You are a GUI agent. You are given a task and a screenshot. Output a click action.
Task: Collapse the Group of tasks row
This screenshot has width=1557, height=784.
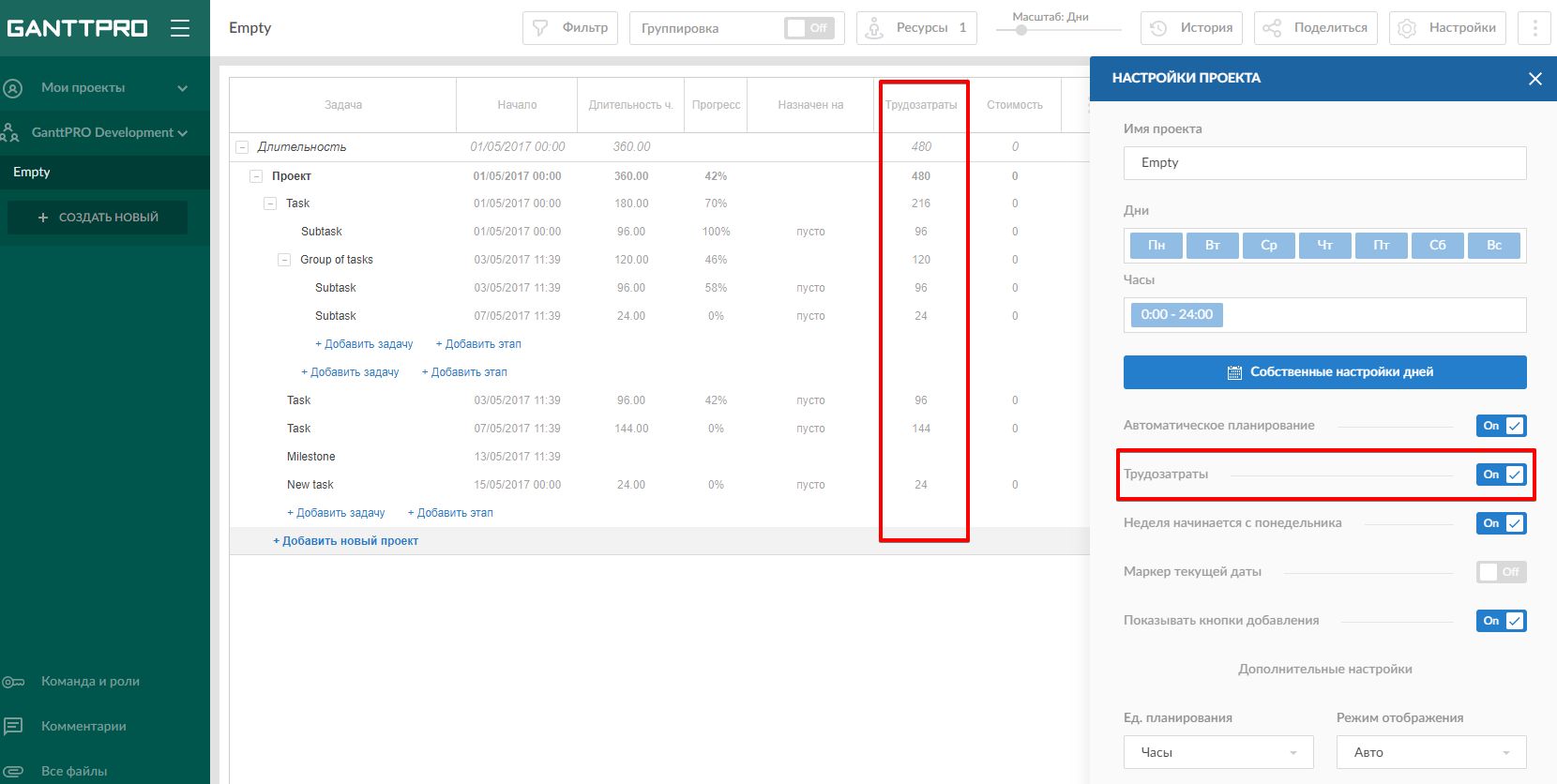tap(284, 260)
